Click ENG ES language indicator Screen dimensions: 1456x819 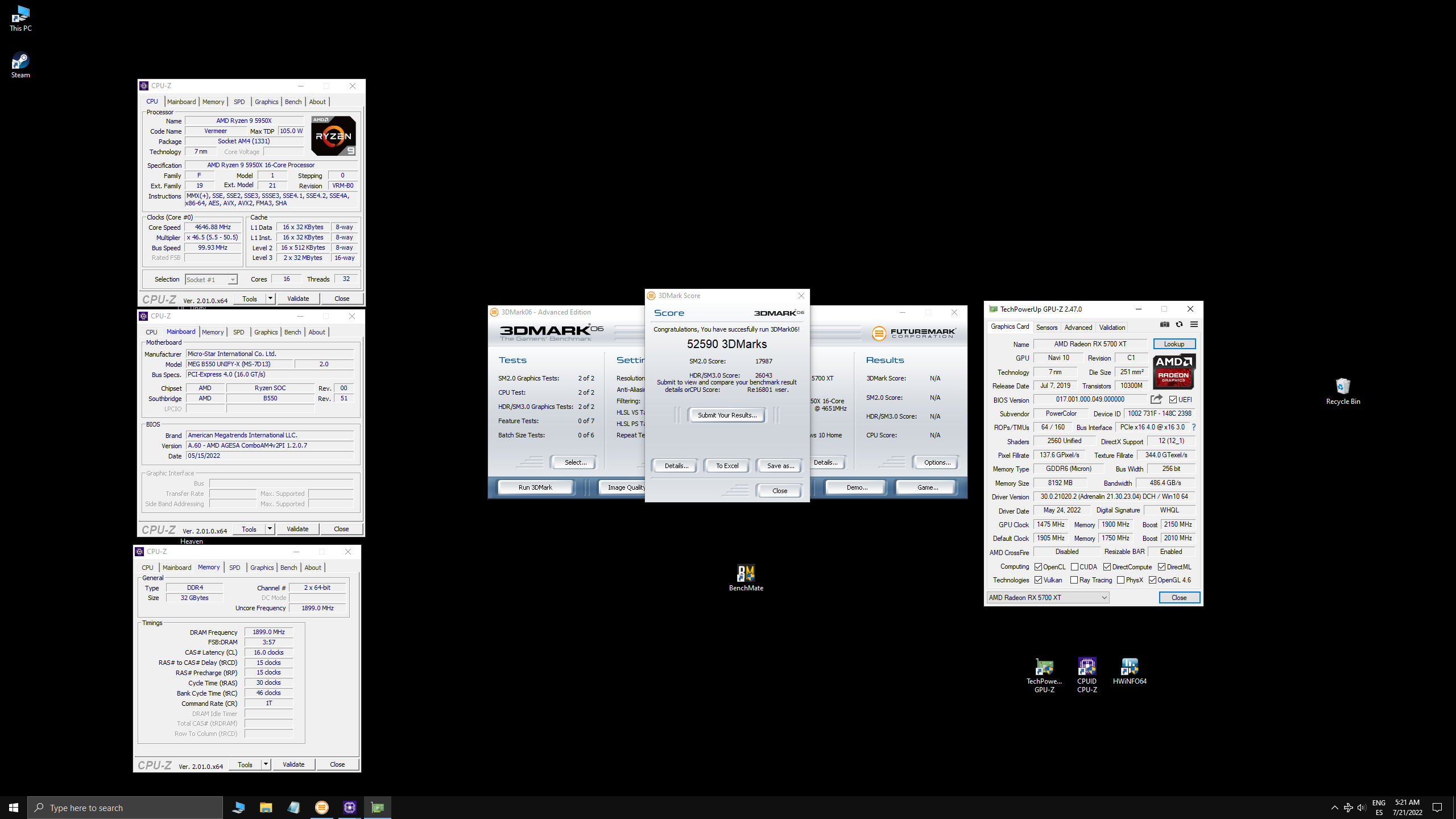pyautogui.click(x=1379, y=808)
